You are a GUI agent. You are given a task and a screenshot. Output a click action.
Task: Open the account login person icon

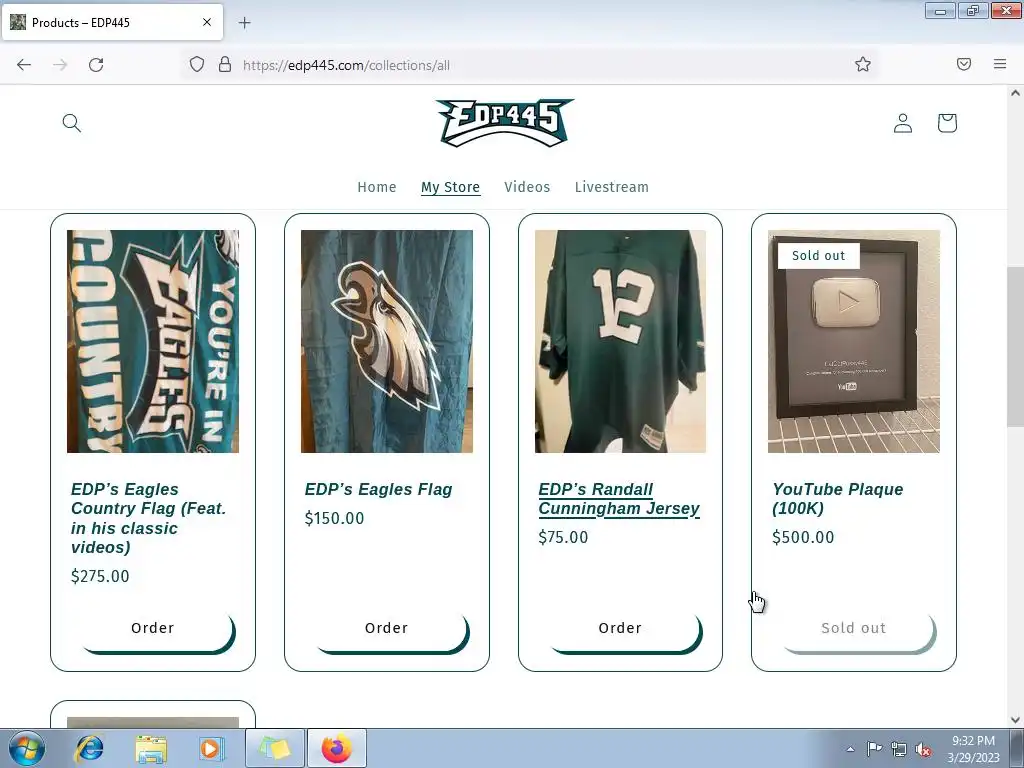(x=903, y=123)
